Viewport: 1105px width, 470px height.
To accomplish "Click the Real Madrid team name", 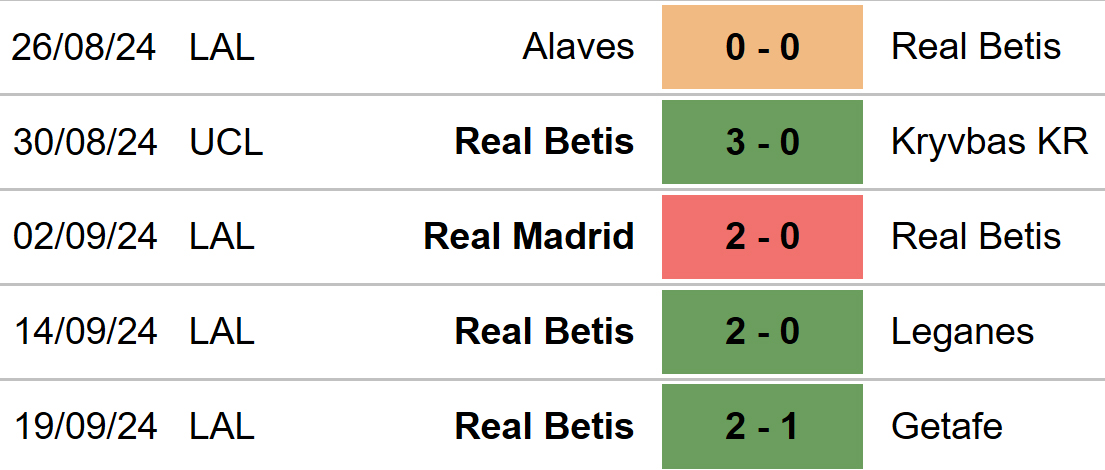I will pos(529,237).
